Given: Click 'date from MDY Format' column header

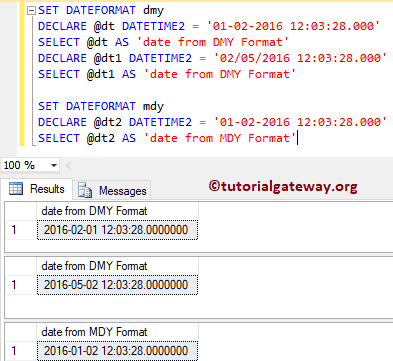Looking at the screenshot, I should (117, 332).
